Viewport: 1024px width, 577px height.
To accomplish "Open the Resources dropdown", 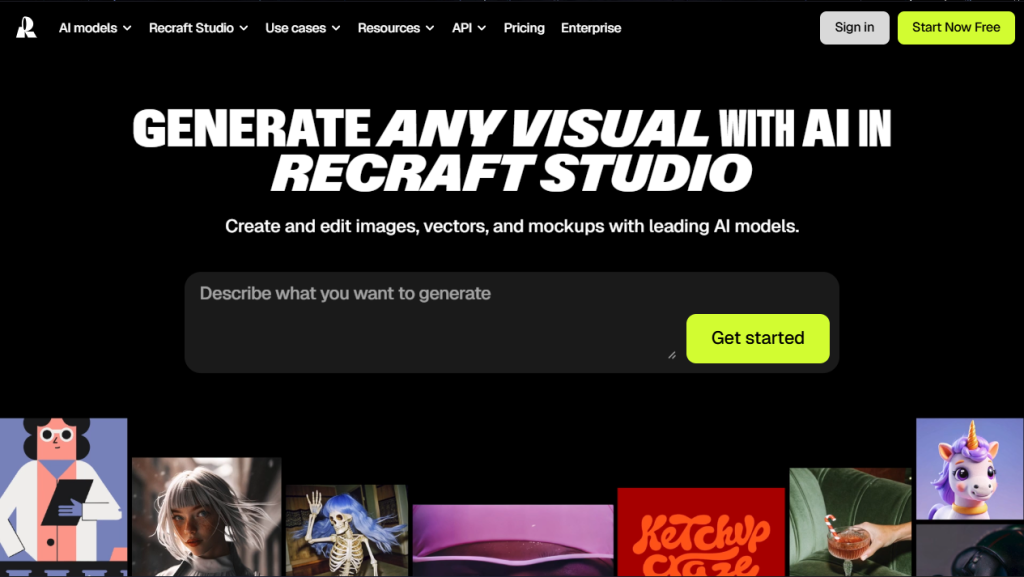I will [x=396, y=28].
